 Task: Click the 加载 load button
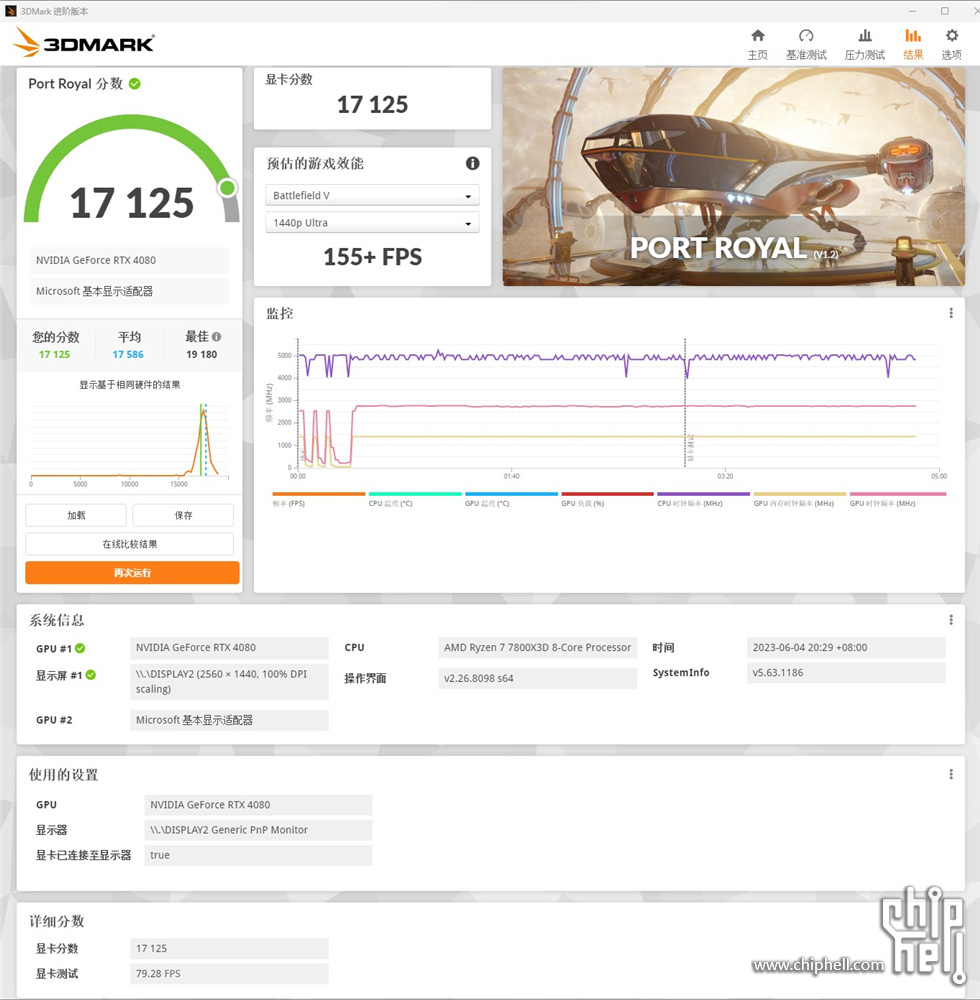pyautogui.click(x=76, y=515)
